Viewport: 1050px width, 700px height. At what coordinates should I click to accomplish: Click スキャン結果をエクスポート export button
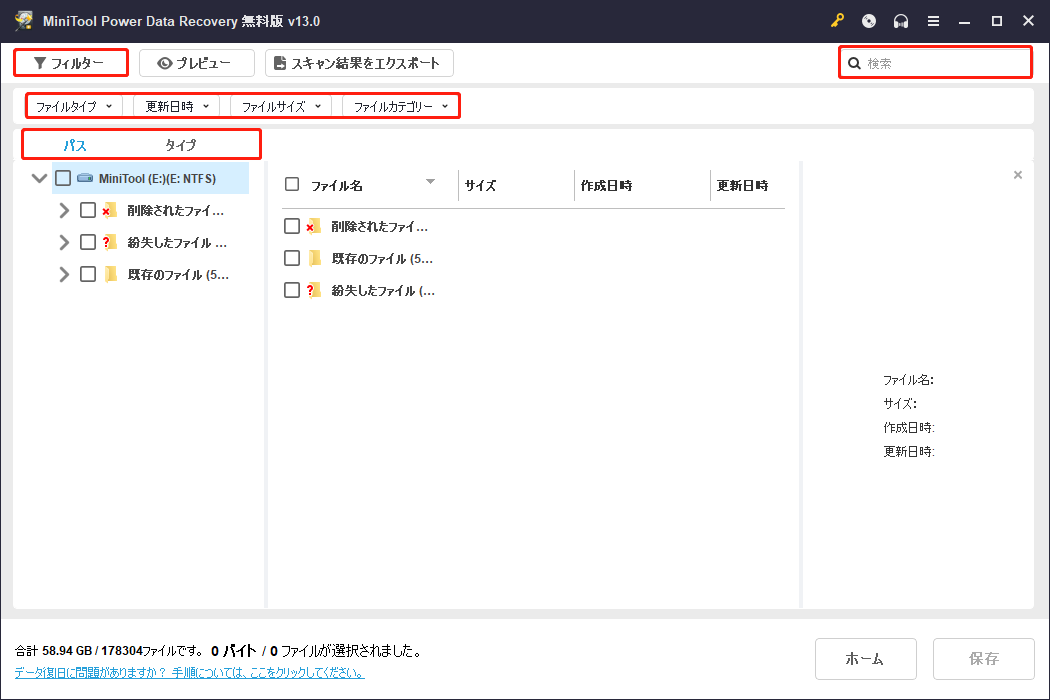360,63
